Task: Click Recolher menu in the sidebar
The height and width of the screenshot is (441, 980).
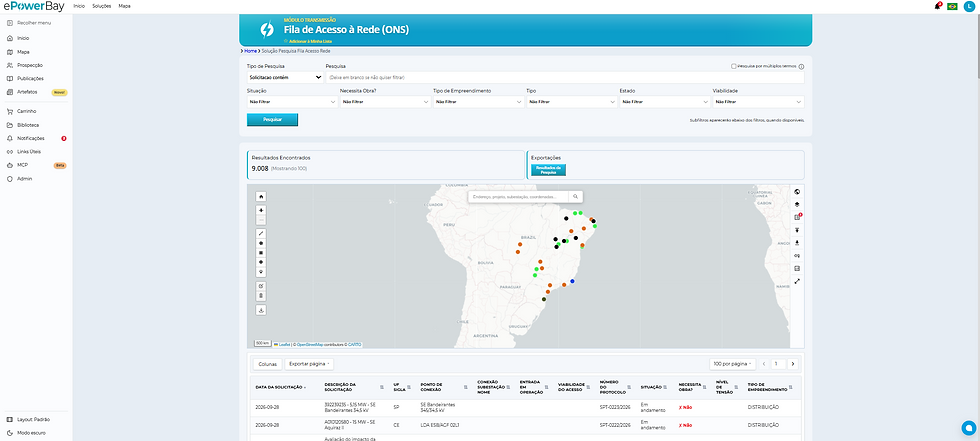Action: click(x=34, y=22)
